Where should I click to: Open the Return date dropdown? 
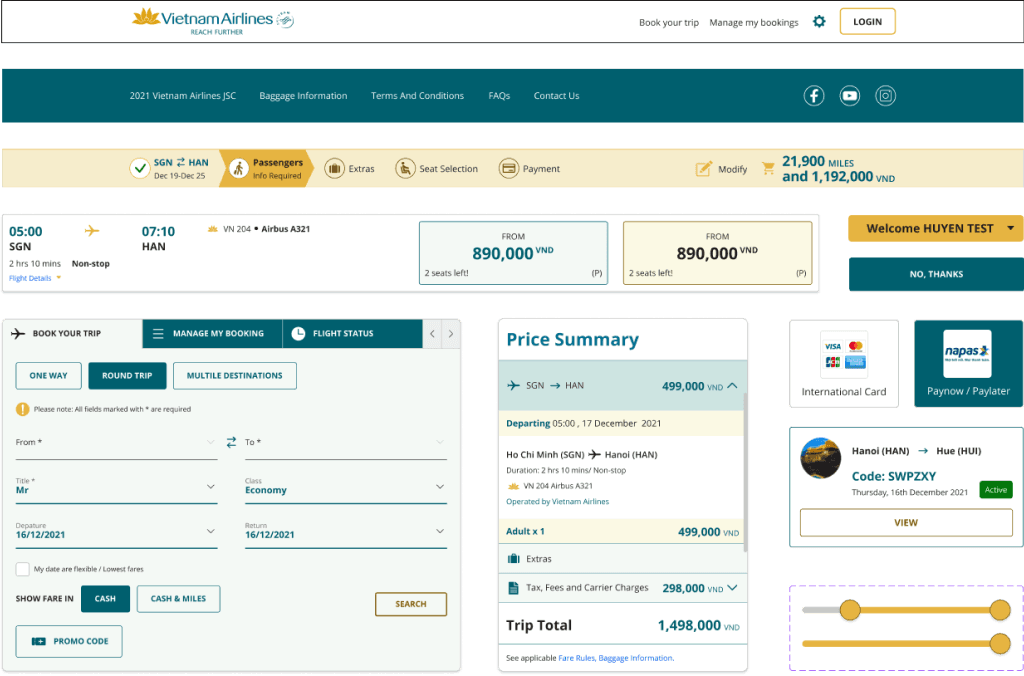pyautogui.click(x=346, y=533)
